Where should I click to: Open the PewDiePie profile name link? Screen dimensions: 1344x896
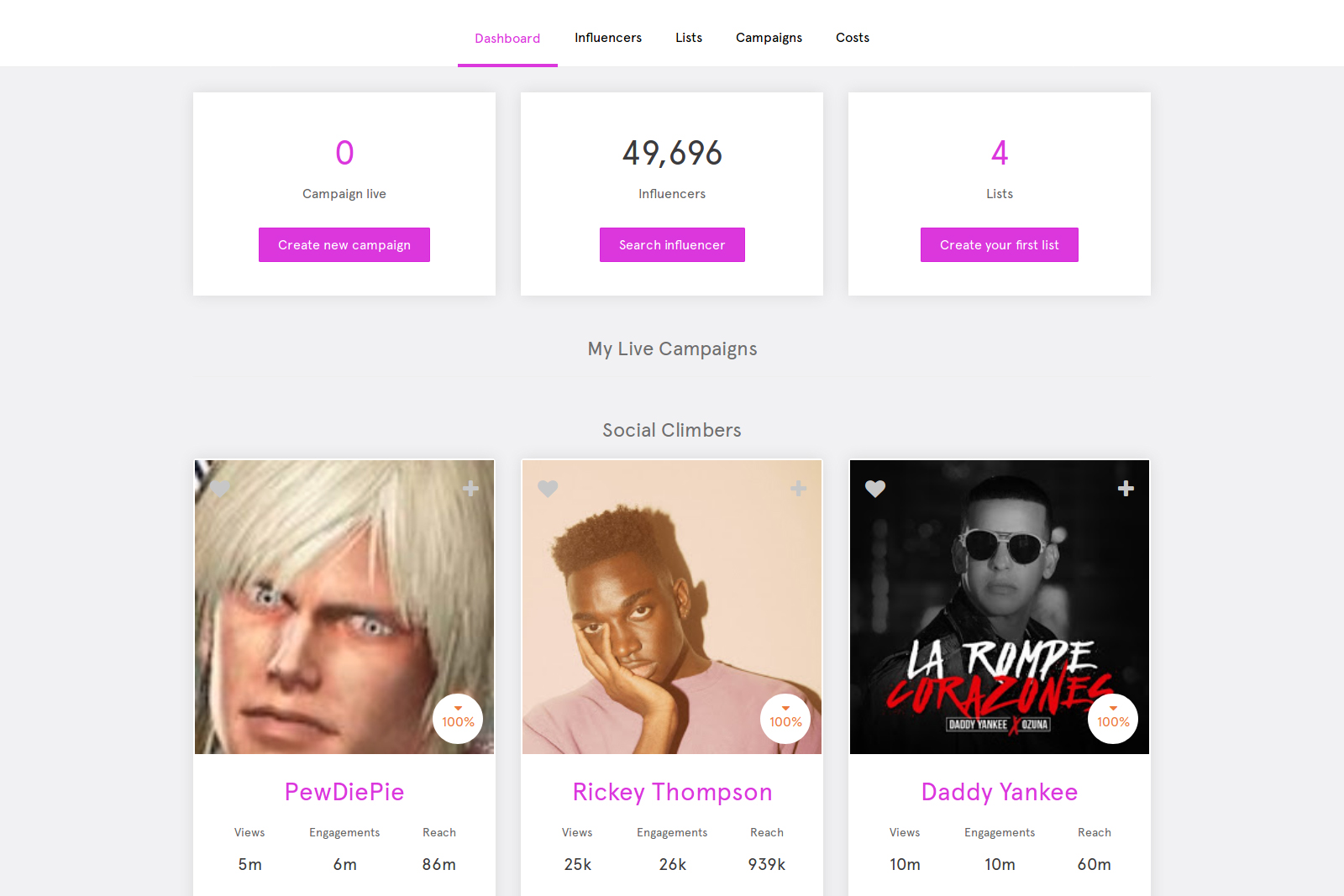tap(344, 792)
